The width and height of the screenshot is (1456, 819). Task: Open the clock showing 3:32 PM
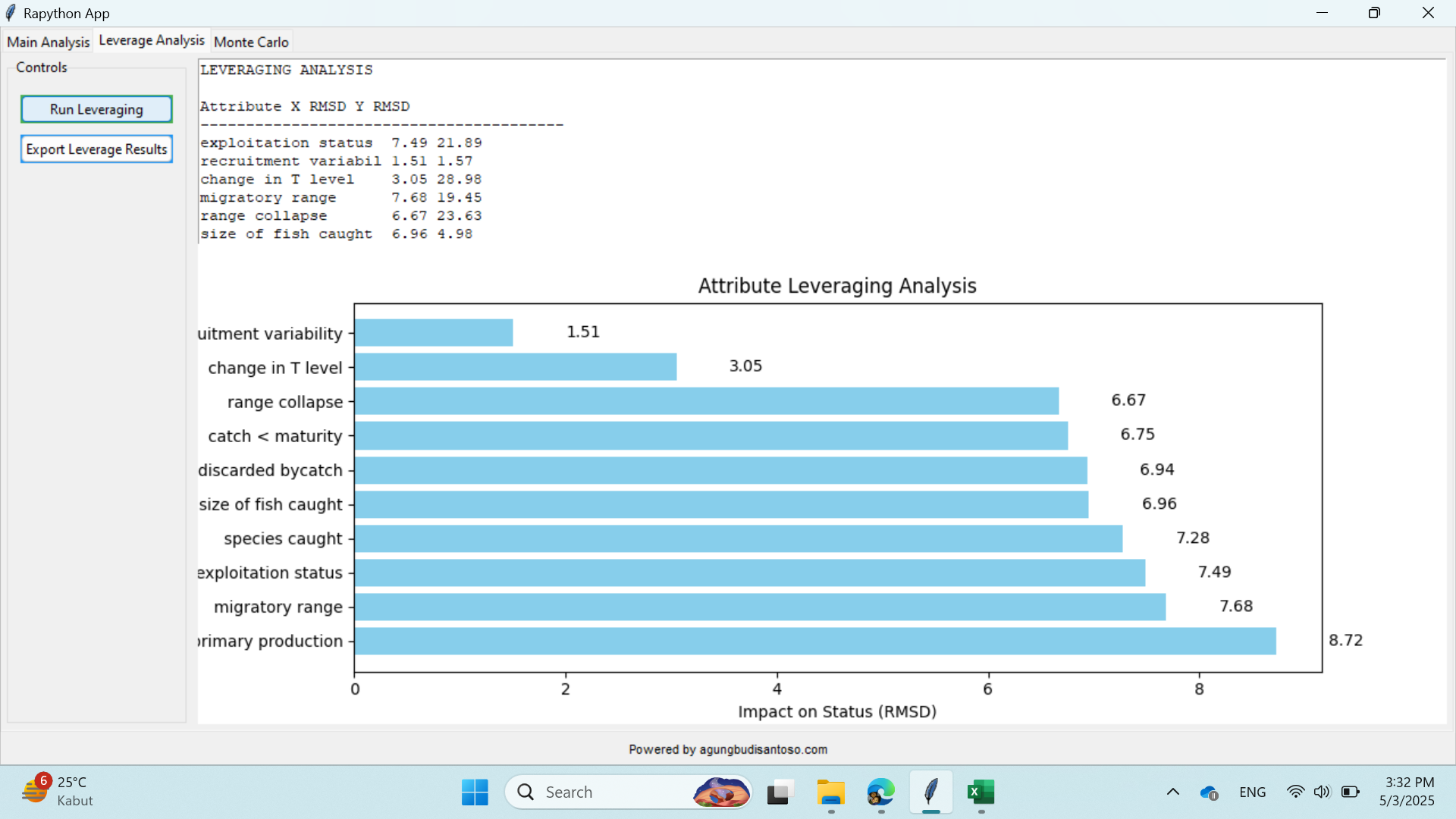[1407, 792]
